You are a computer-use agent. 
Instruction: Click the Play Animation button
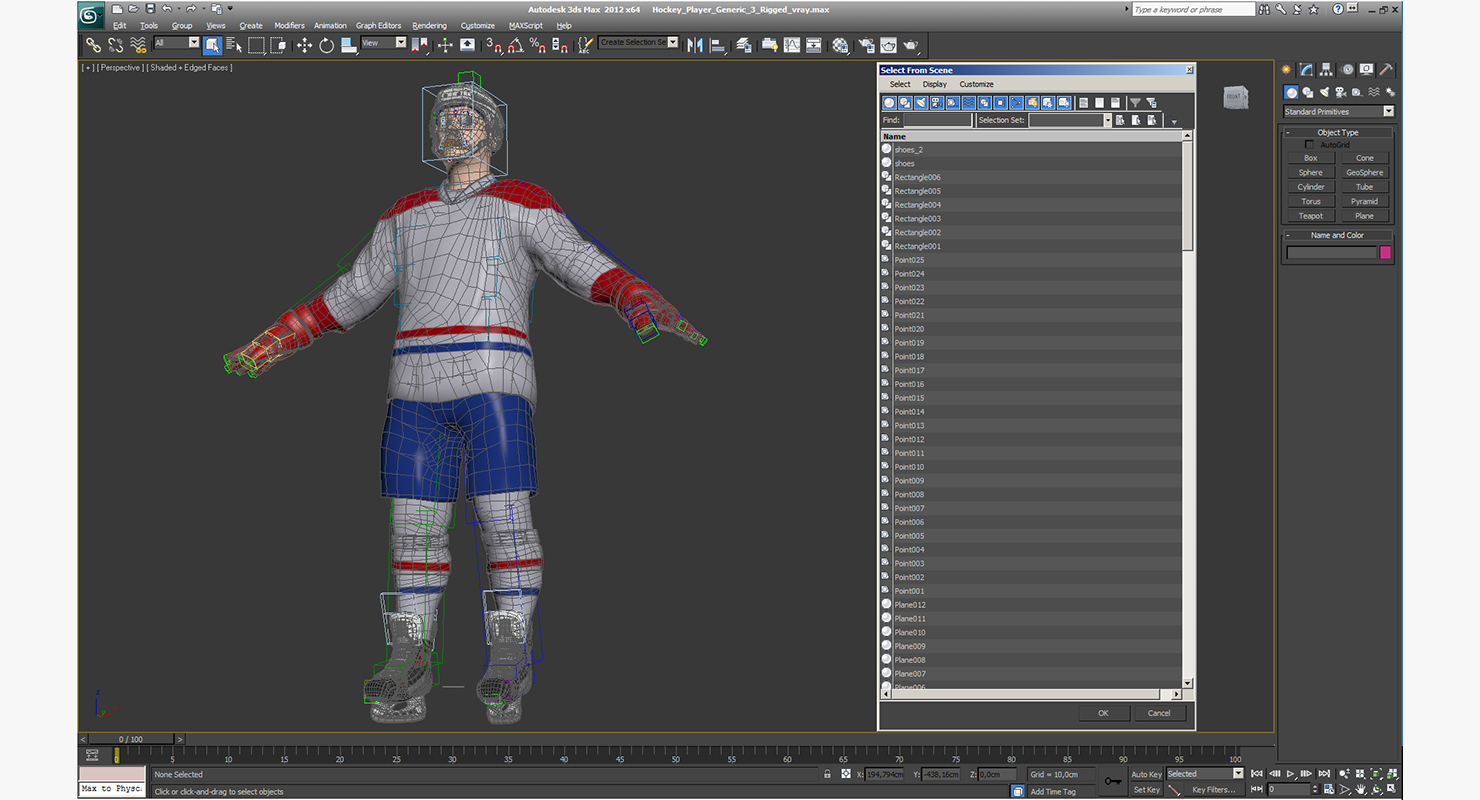click(x=1291, y=774)
